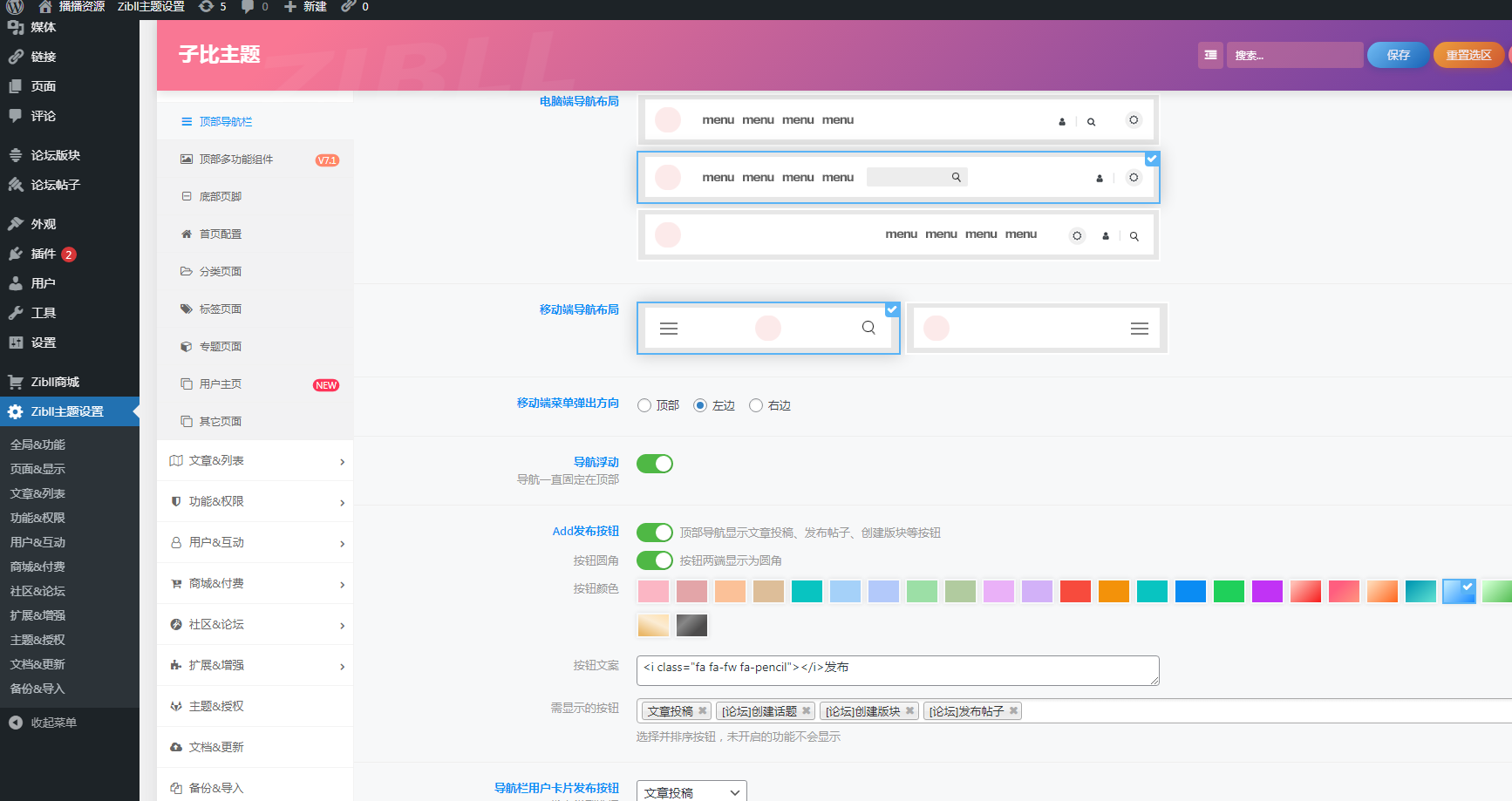The image size is (1512, 801).
Task: Select the red button color swatch
Action: pyautogui.click(x=1075, y=591)
